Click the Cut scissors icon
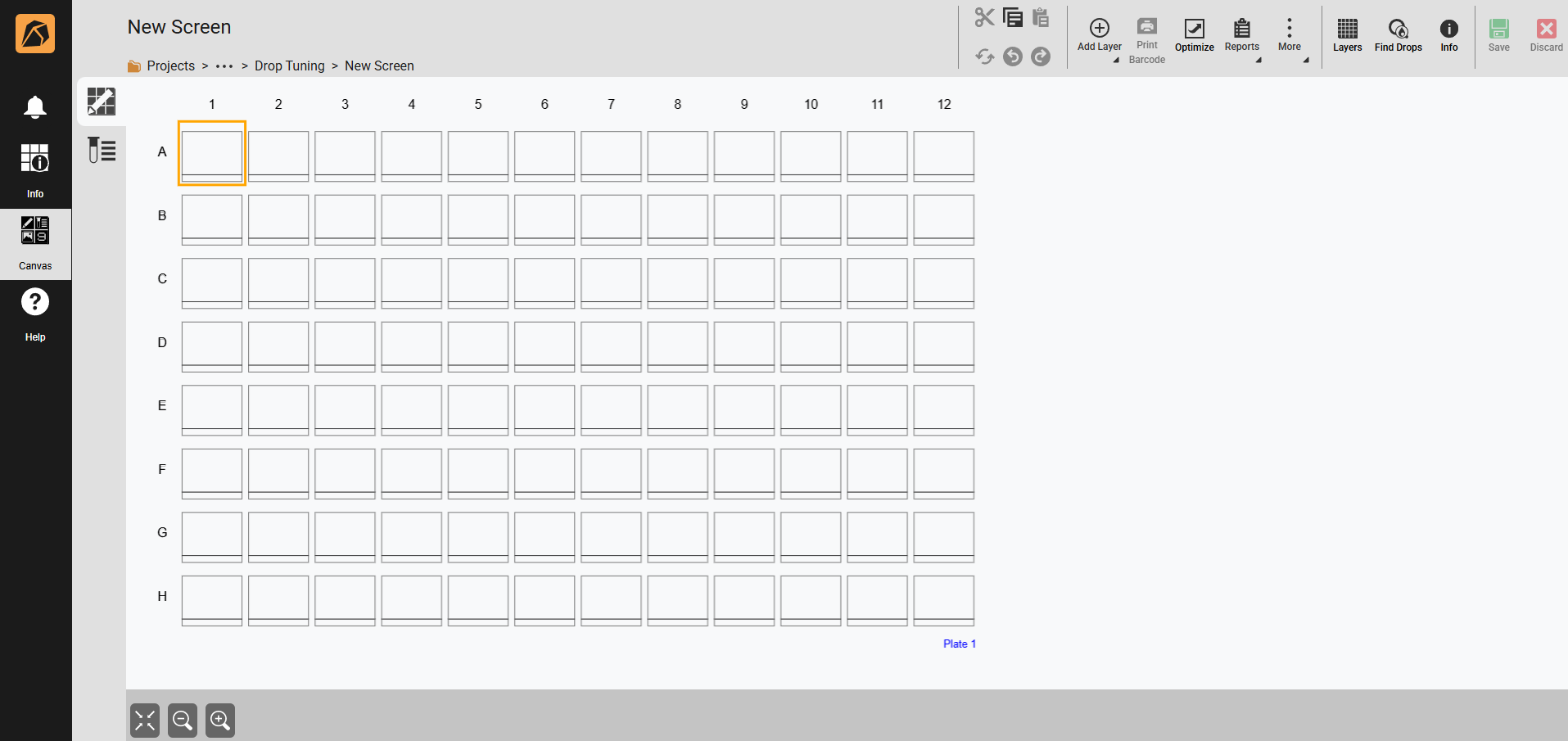The height and width of the screenshot is (741, 1568). tap(984, 17)
